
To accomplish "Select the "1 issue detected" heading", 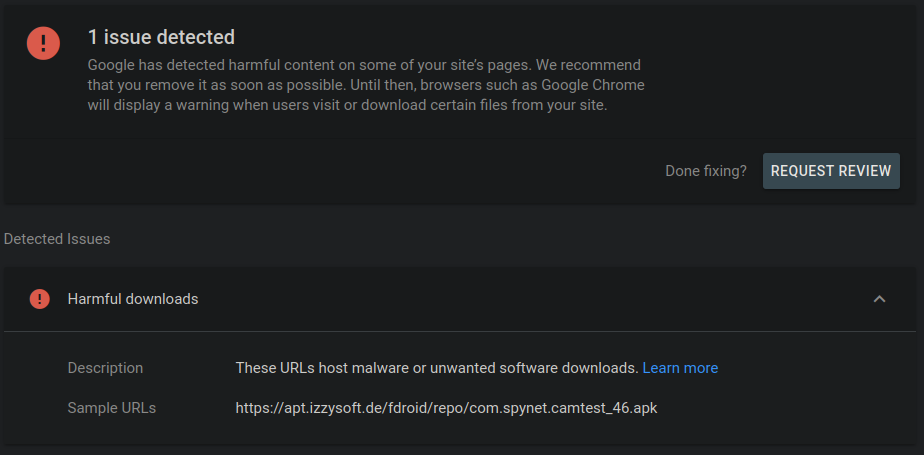I will click(161, 38).
